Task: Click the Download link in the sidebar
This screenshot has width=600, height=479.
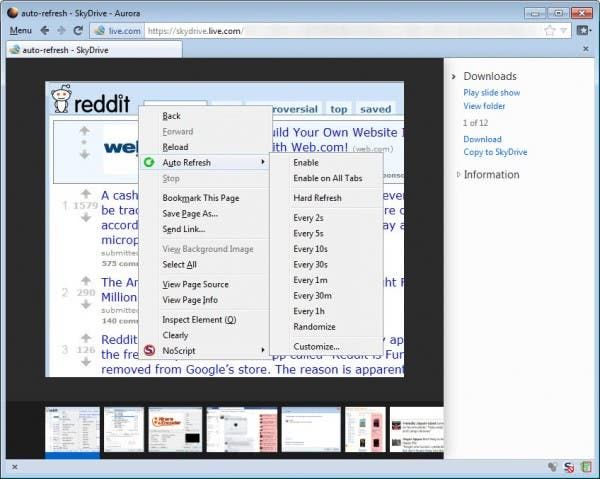Action: point(483,139)
